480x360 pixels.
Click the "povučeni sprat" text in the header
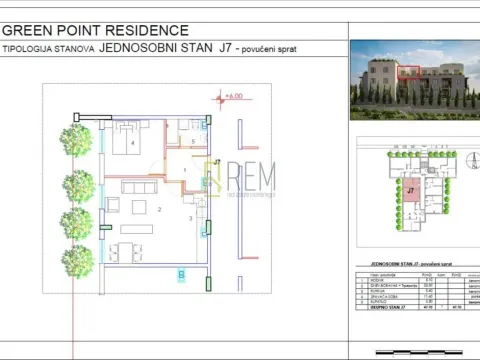[269, 49]
